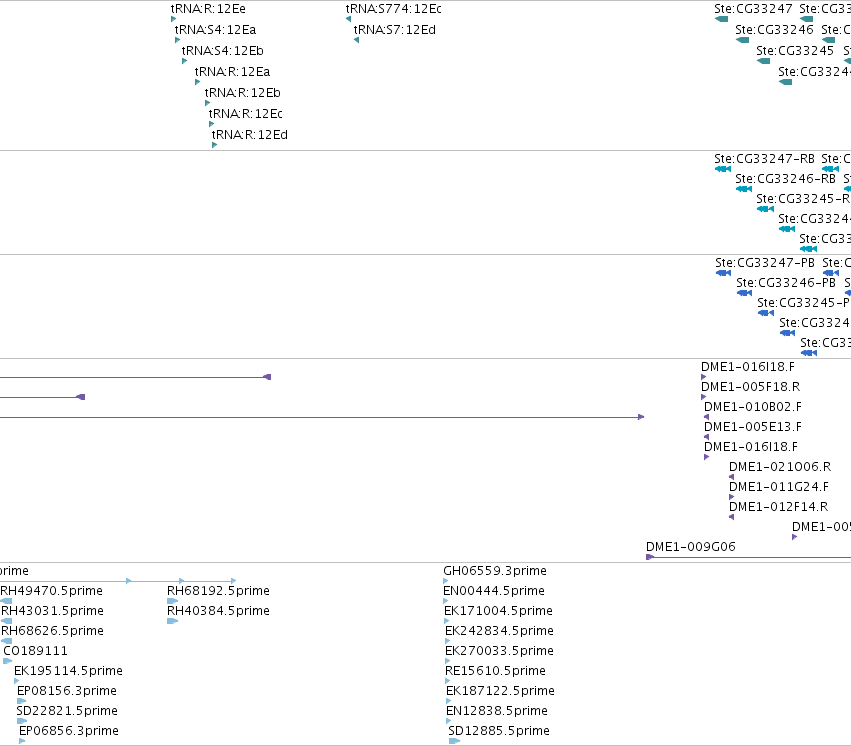Select the EK242834.5prime EST label
This screenshot has width=851, height=746.
pos(499,631)
